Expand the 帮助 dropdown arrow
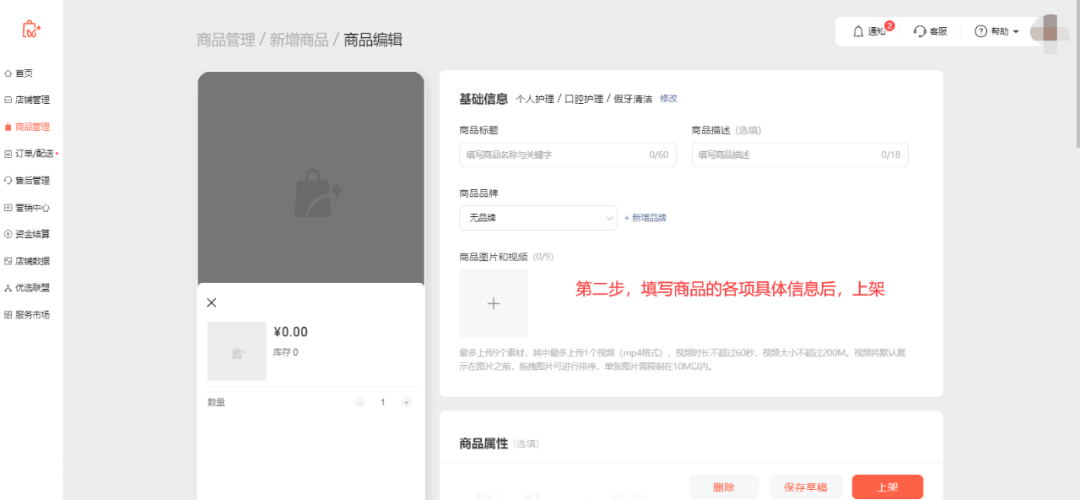Screen dimensions: 1080x500 coord(1015,32)
